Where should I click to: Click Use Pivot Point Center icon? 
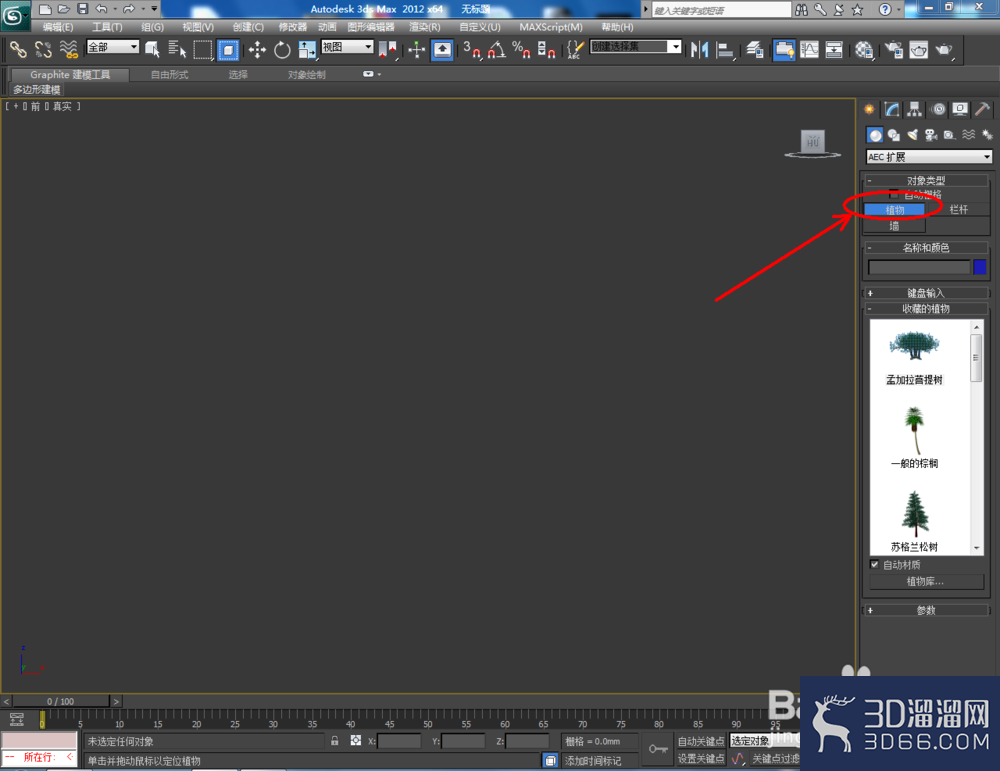click(388, 49)
